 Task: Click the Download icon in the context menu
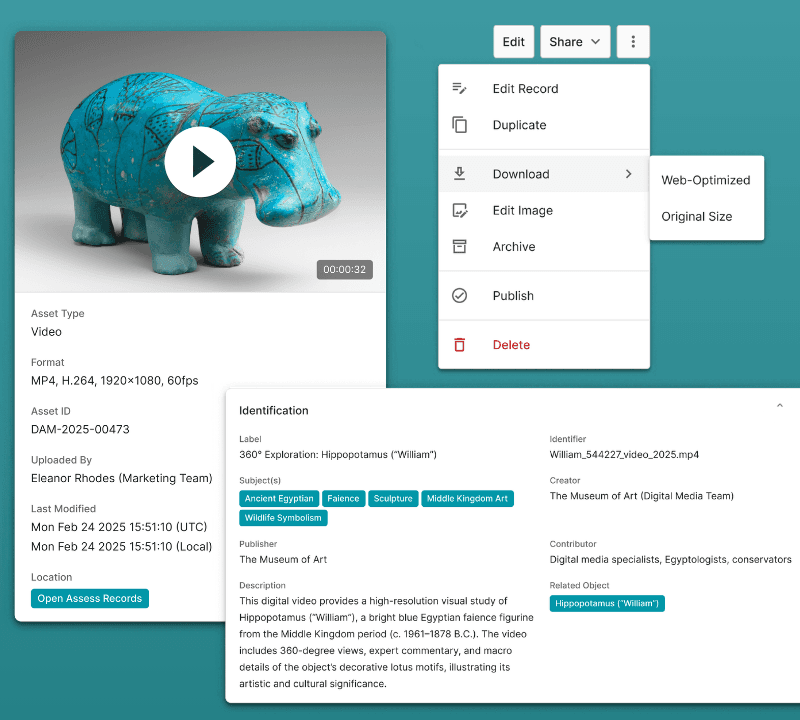tap(460, 173)
